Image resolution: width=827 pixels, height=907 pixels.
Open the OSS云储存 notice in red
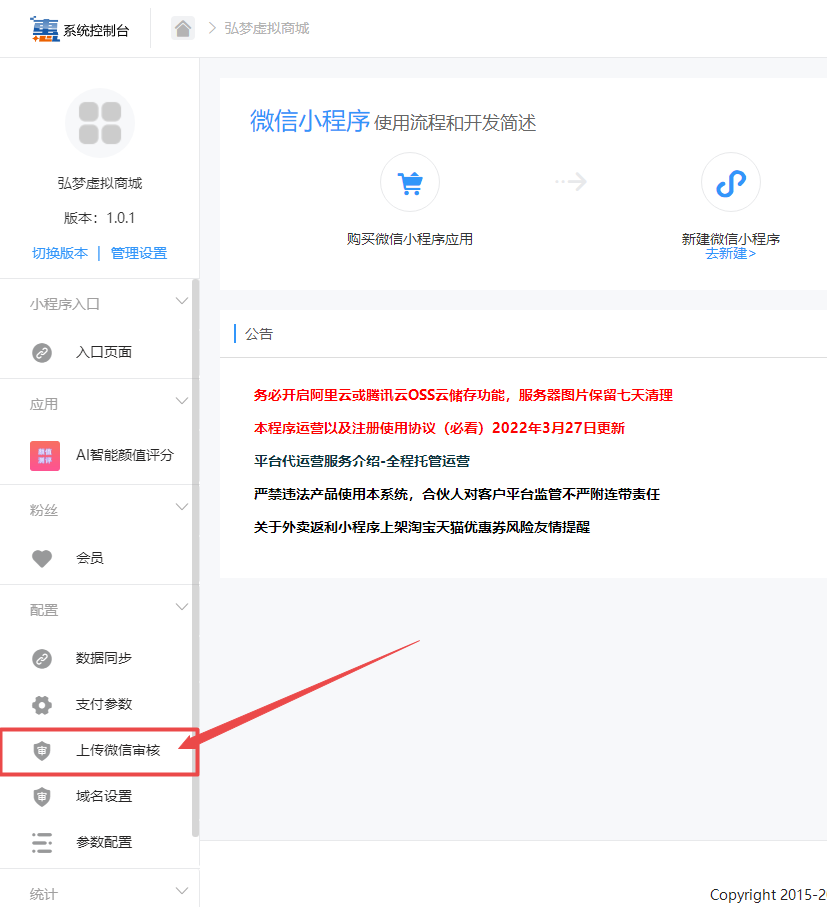pyautogui.click(x=463, y=395)
